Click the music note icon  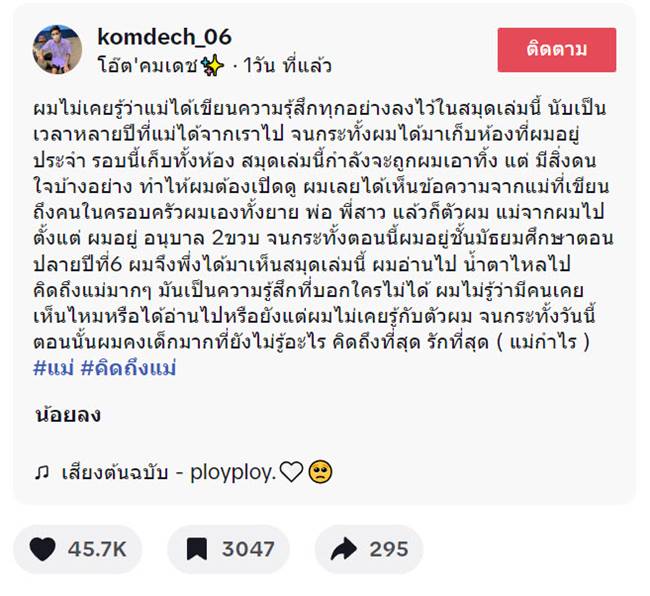pos(41,472)
